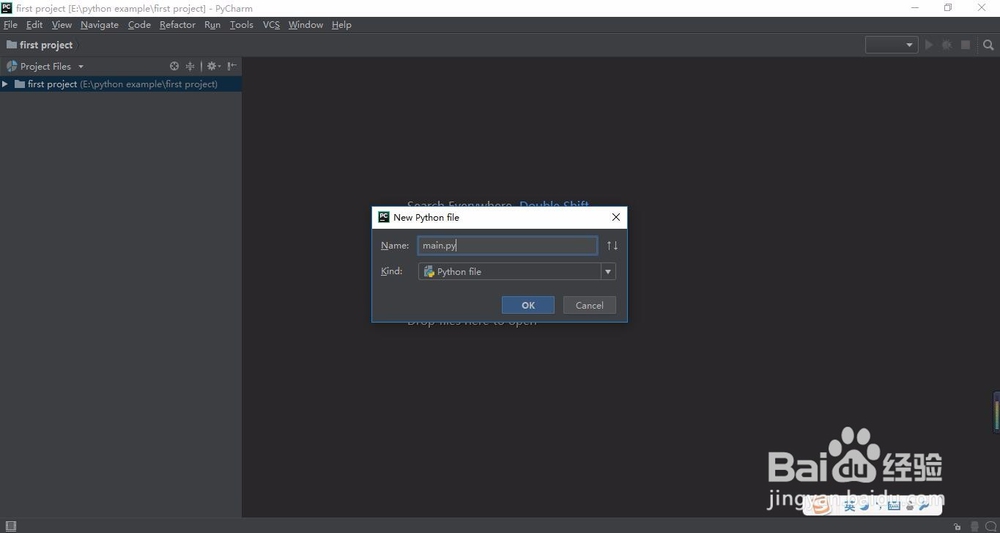The image size is (1000, 533).
Task: Open the Run menu
Action: click(212, 24)
